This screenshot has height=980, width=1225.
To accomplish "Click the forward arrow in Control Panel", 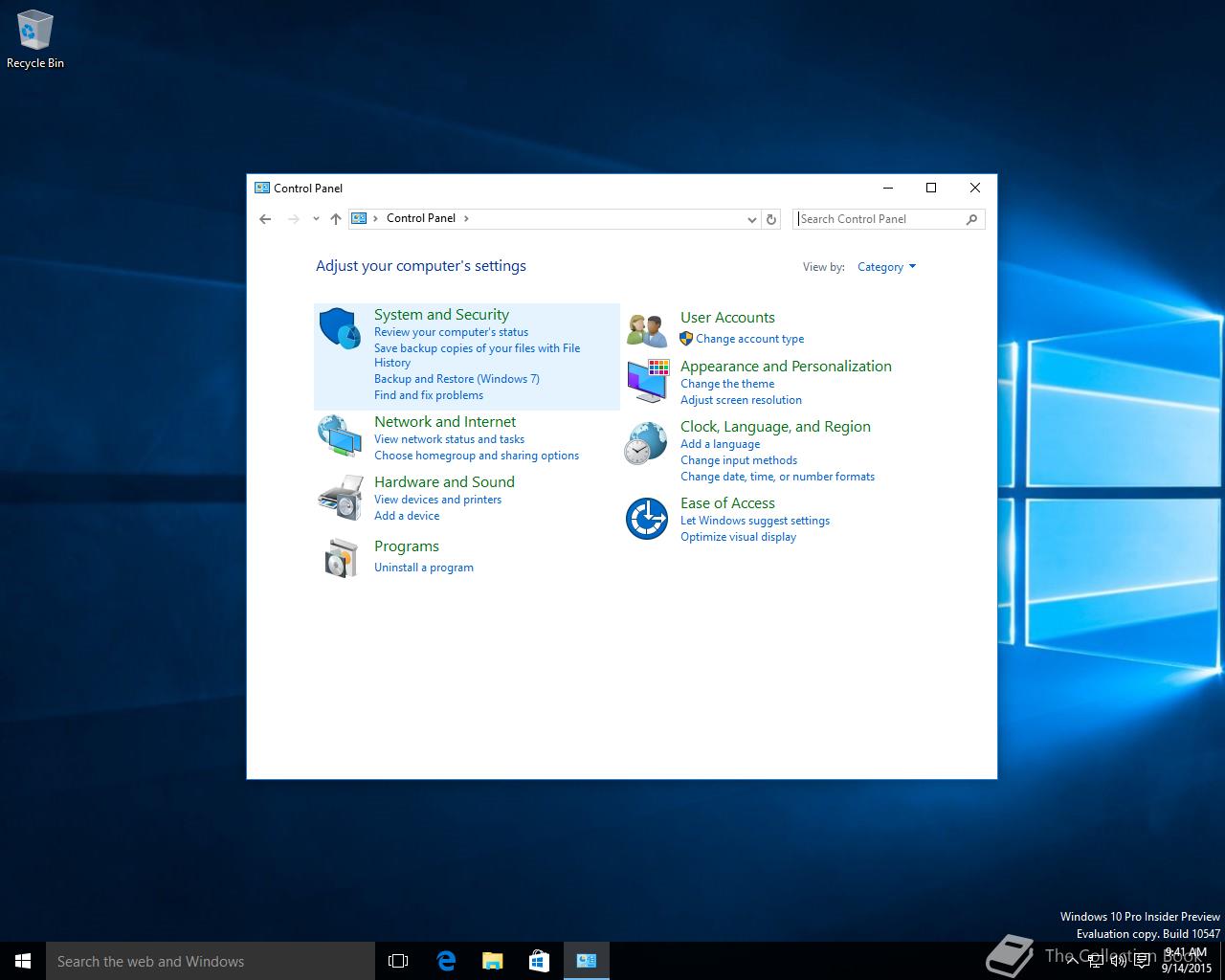I will (x=294, y=219).
